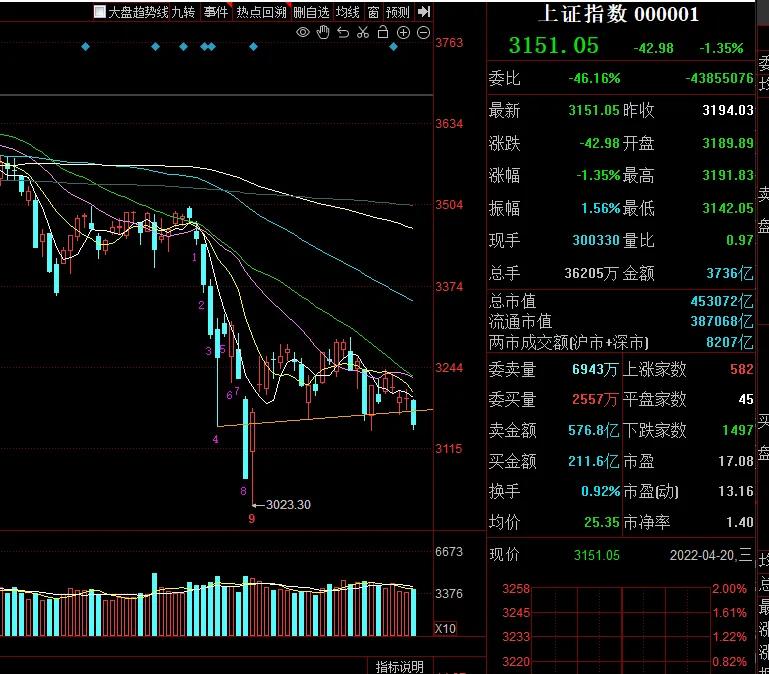Click the 市盈 value 17.08
Screen dimensions: 769x674
tap(736, 461)
